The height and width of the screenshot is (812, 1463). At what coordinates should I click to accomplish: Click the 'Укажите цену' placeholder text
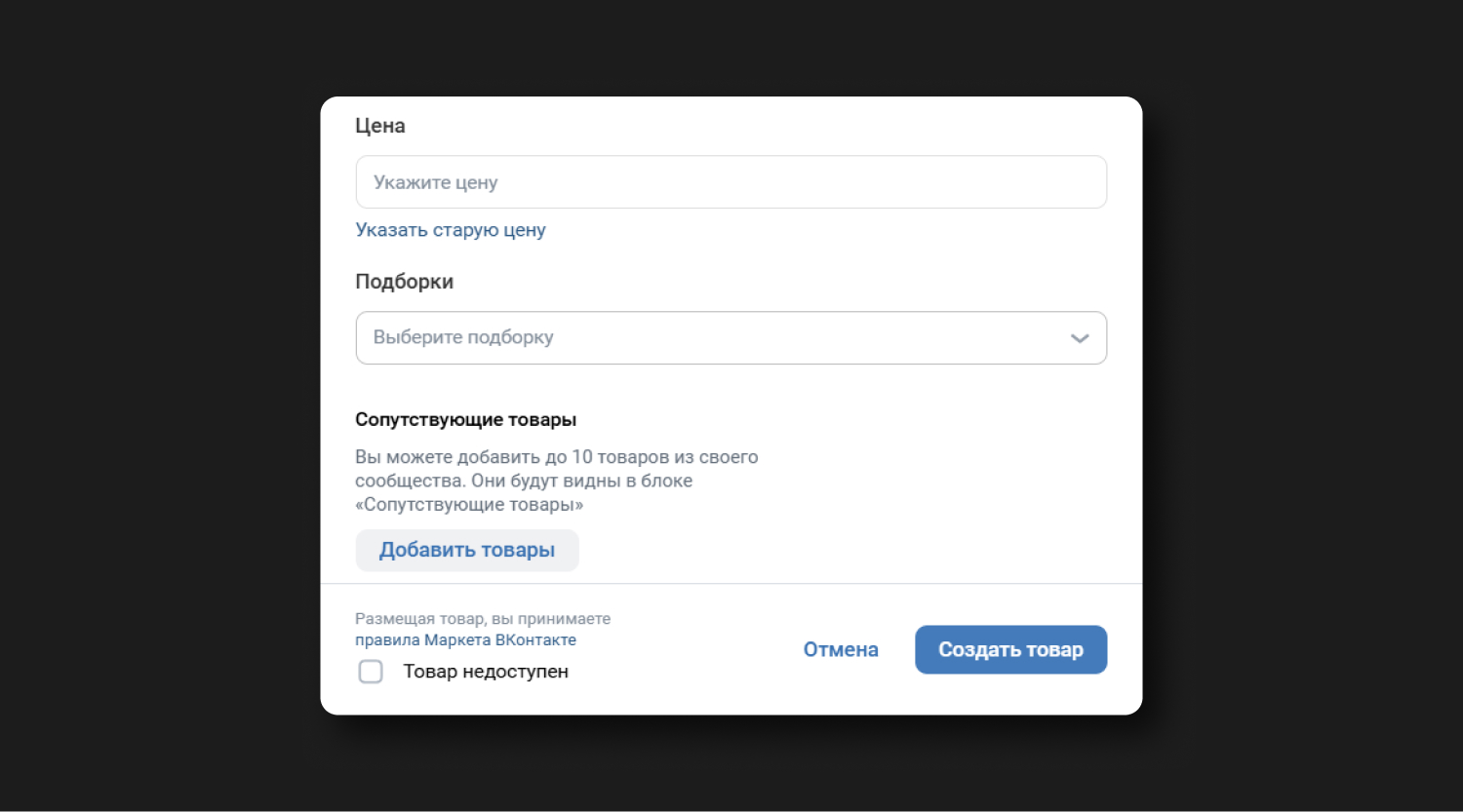[436, 182]
